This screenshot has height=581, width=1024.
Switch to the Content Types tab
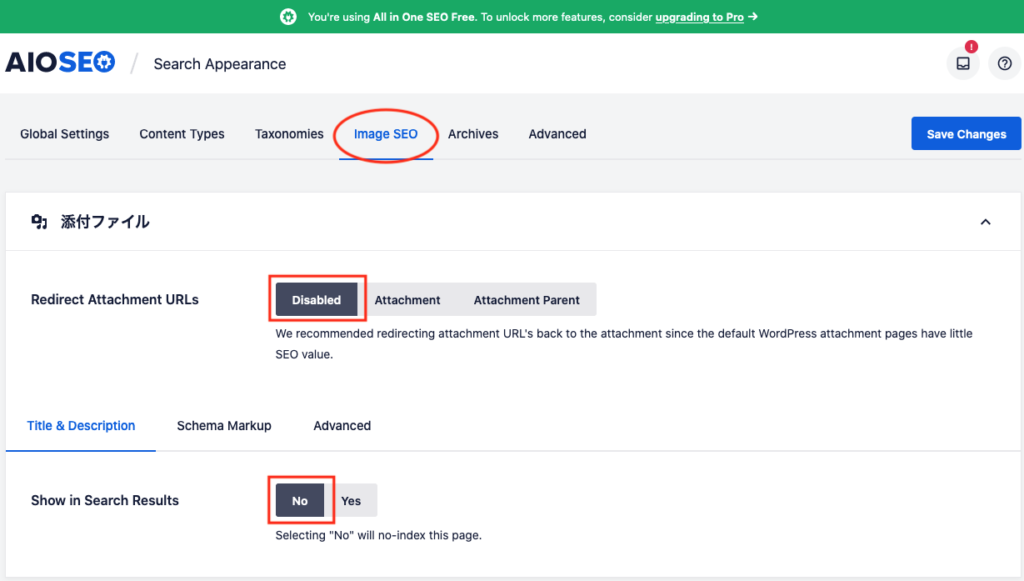click(x=182, y=134)
